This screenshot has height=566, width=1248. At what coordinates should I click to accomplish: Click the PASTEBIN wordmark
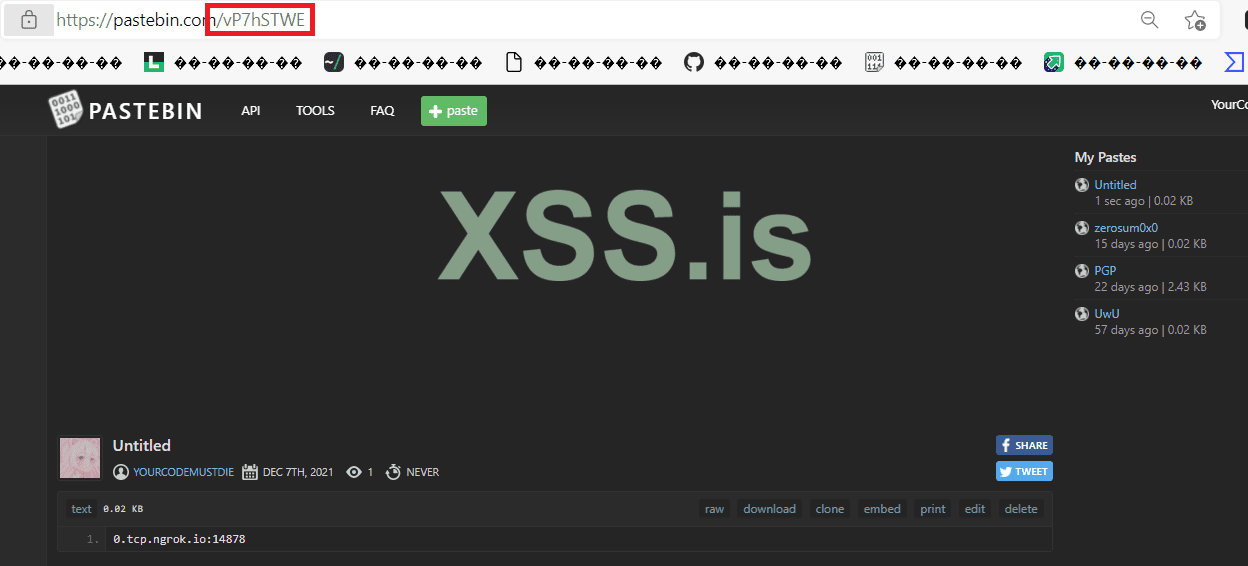pos(145,111)
